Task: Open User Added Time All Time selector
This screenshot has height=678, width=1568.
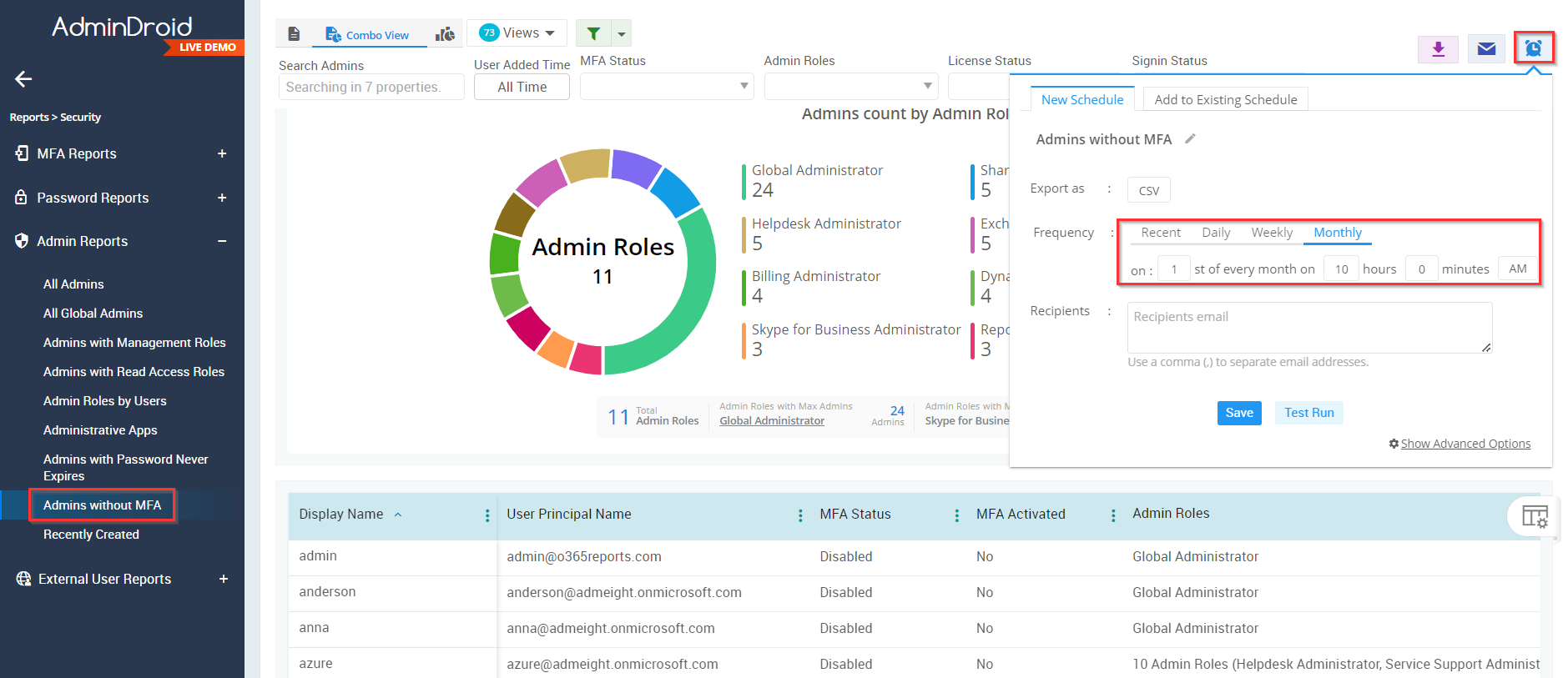Action: tap(522, 87)
